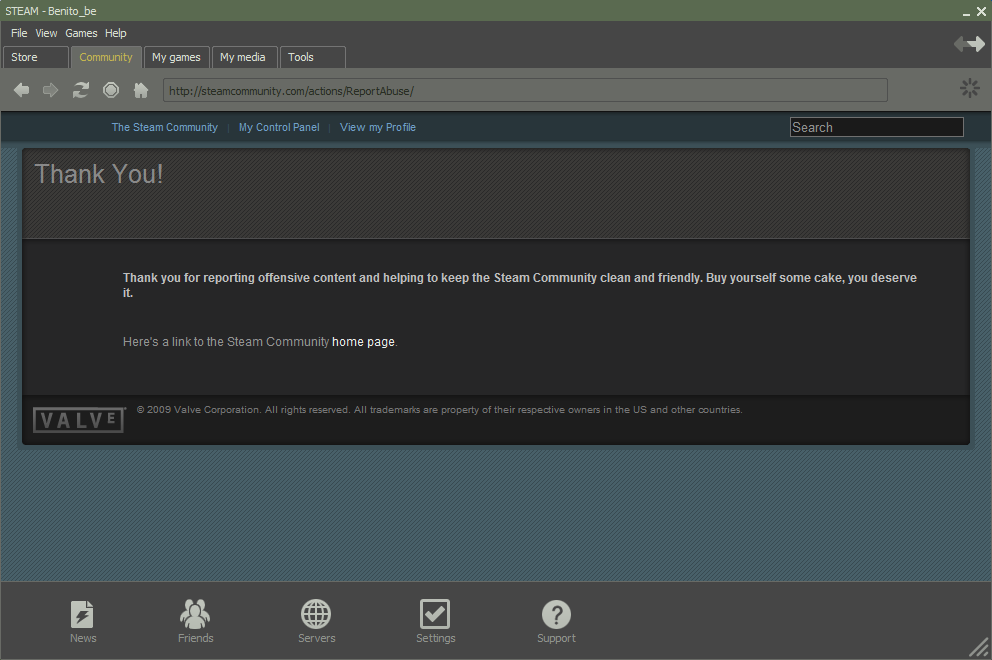Click the Search box in community header

pos(876,127)
